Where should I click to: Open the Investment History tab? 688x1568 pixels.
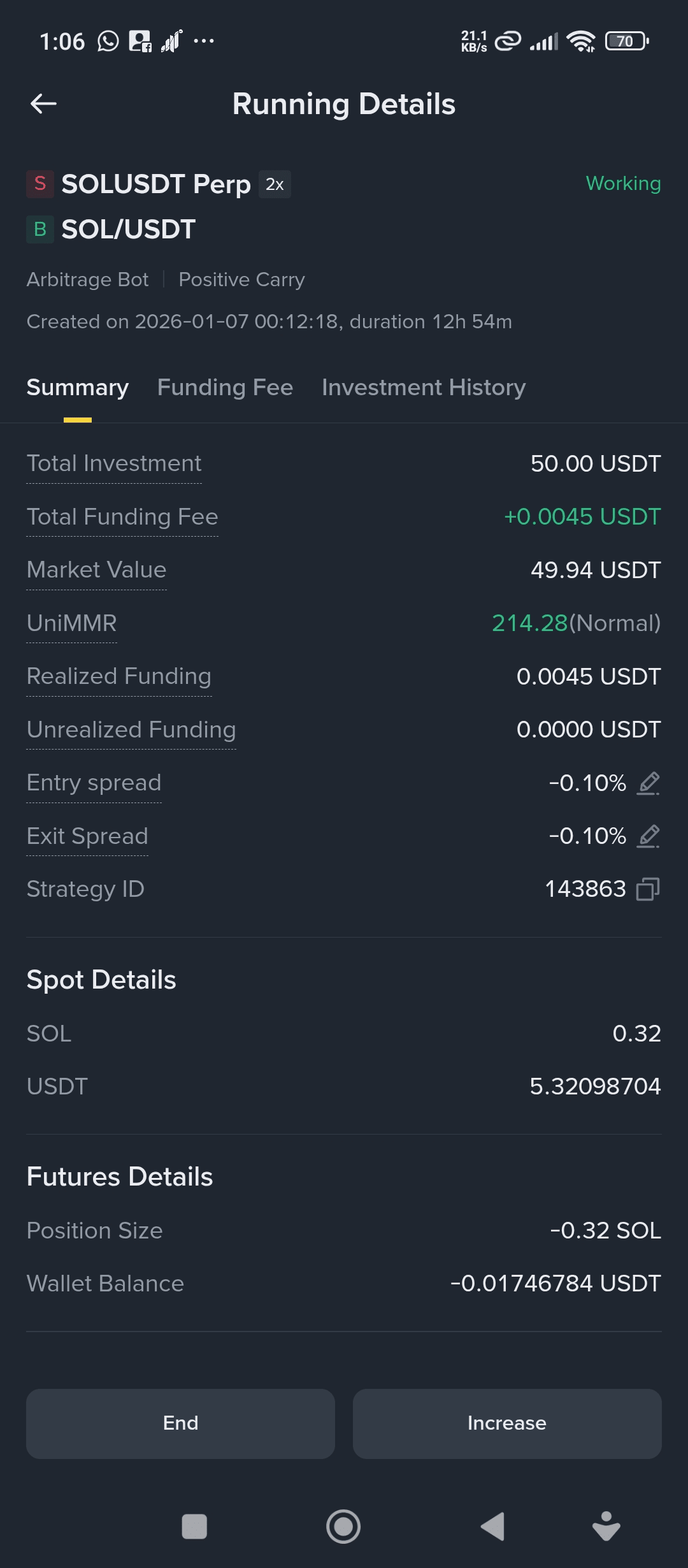tap(424, 388)
